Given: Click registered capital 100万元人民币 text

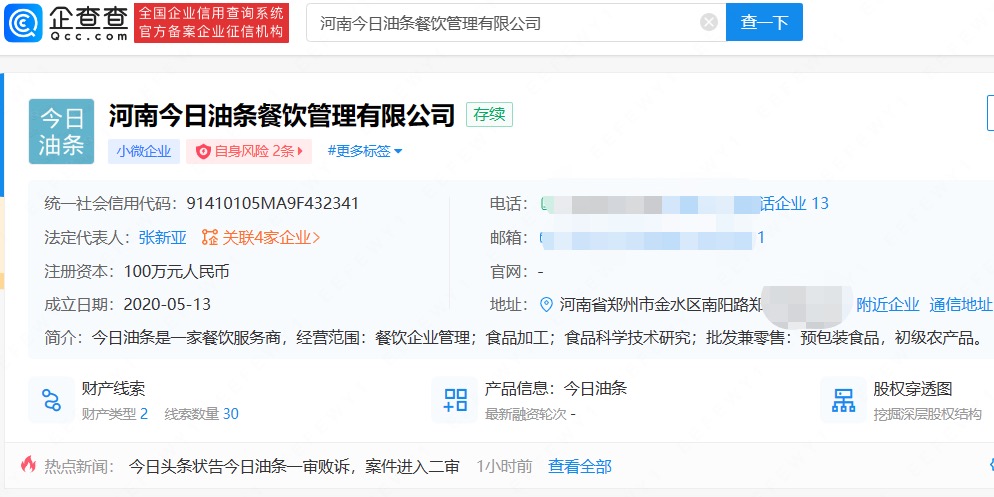Looking at the screenshot, I should tap(176, 272).
